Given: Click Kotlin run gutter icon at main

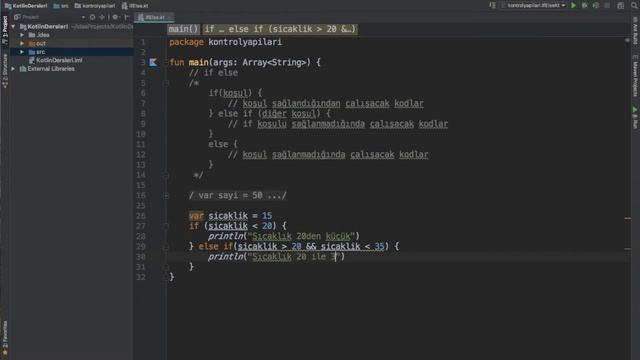Looking at the screenshot, I should tap(153, 62).
